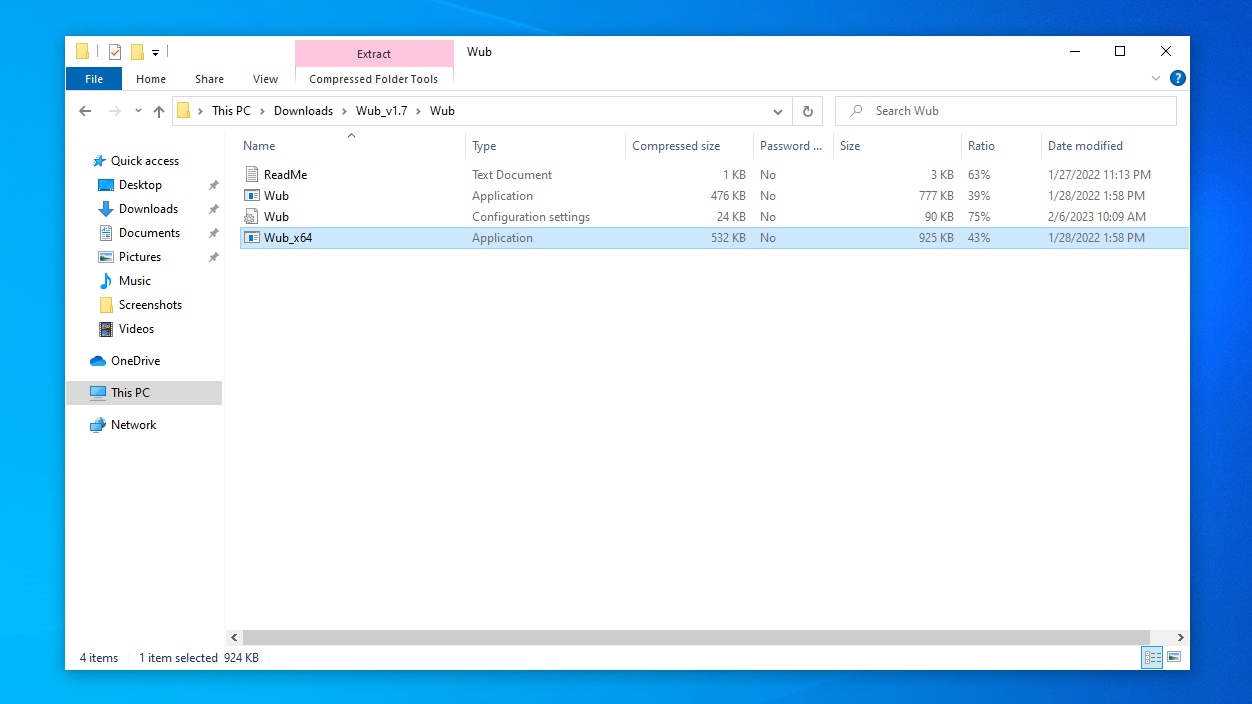The height and width of the screenshot is (704, 1252).
Task: Open the File menu
Action: (x=94, y=79)
